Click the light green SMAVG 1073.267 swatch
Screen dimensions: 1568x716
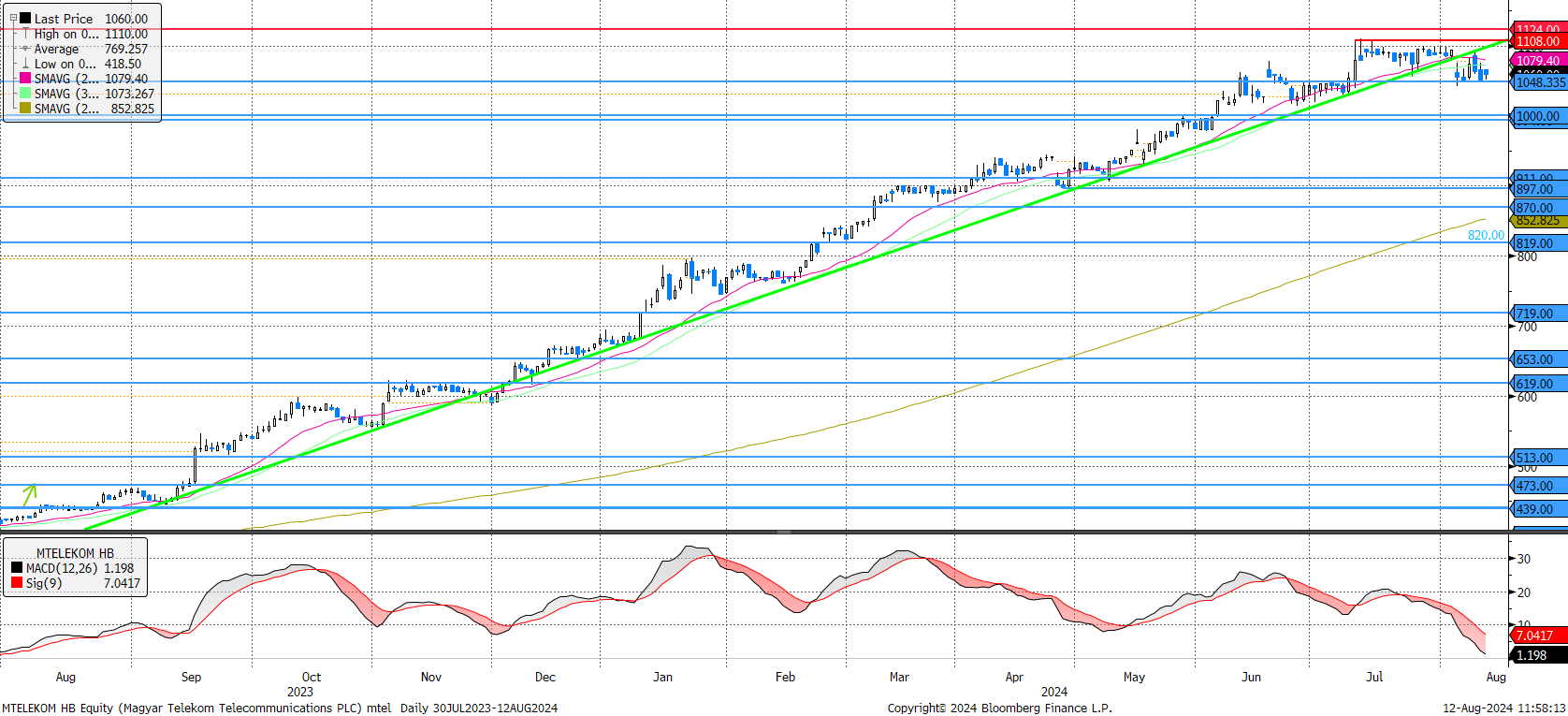point(25,94)
